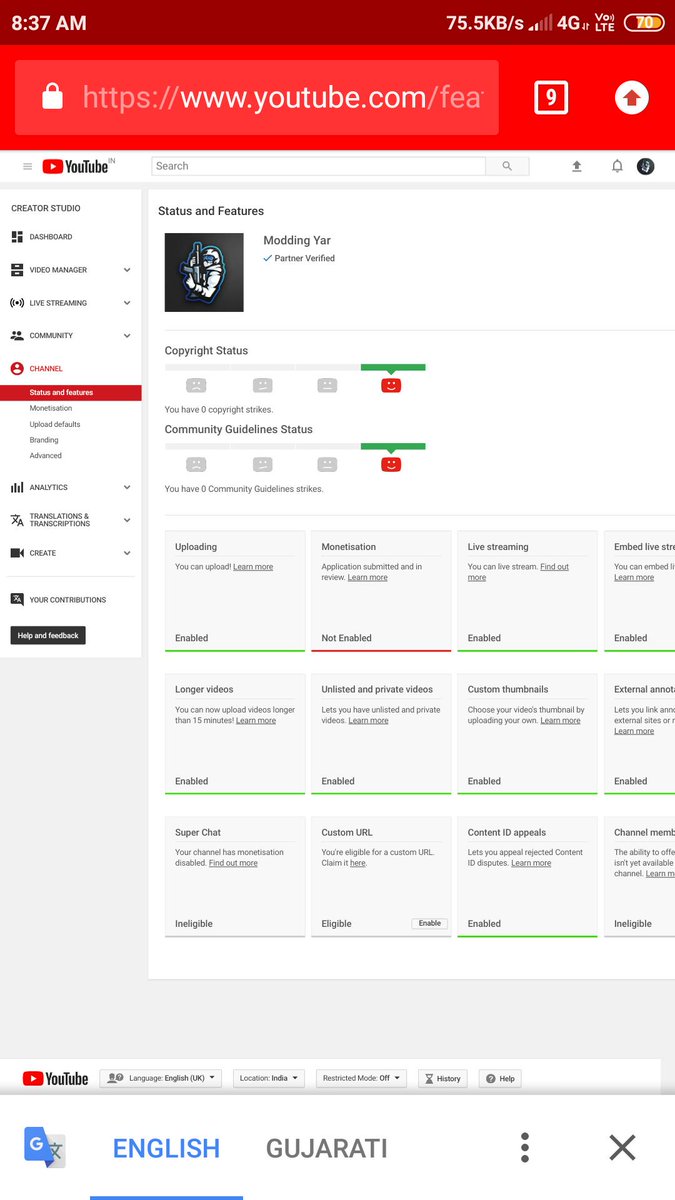Click the Help and feedback button
675x1200 pixels.
point(48,636)
